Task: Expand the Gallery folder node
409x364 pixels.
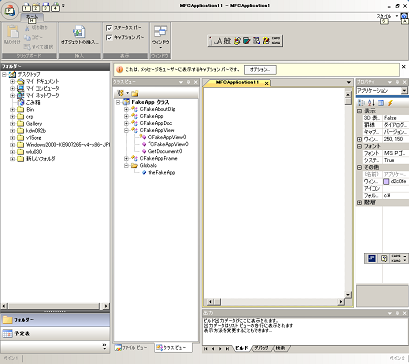Action: 12,124
